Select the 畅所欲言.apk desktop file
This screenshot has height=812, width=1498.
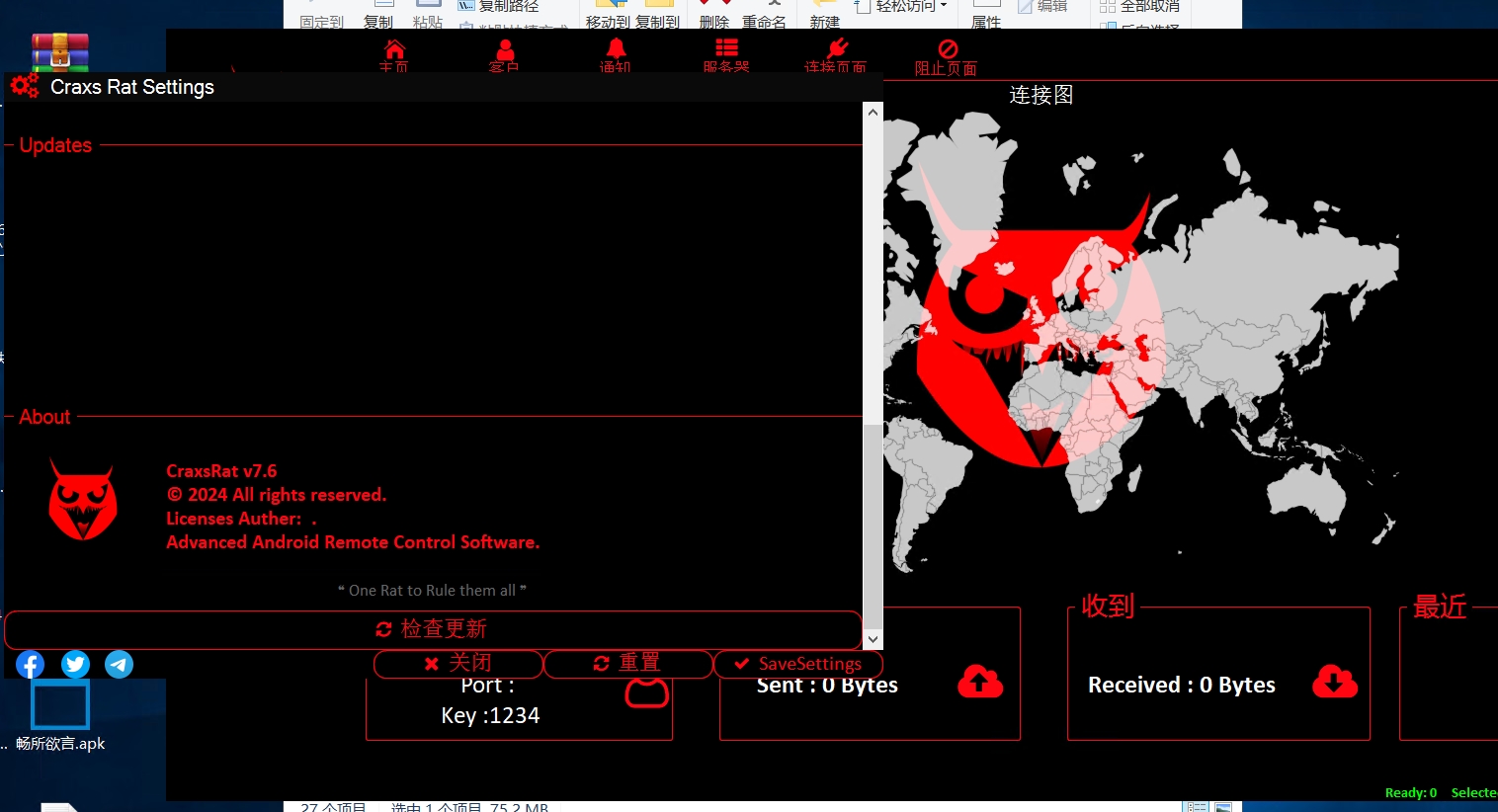coord(60,716)
